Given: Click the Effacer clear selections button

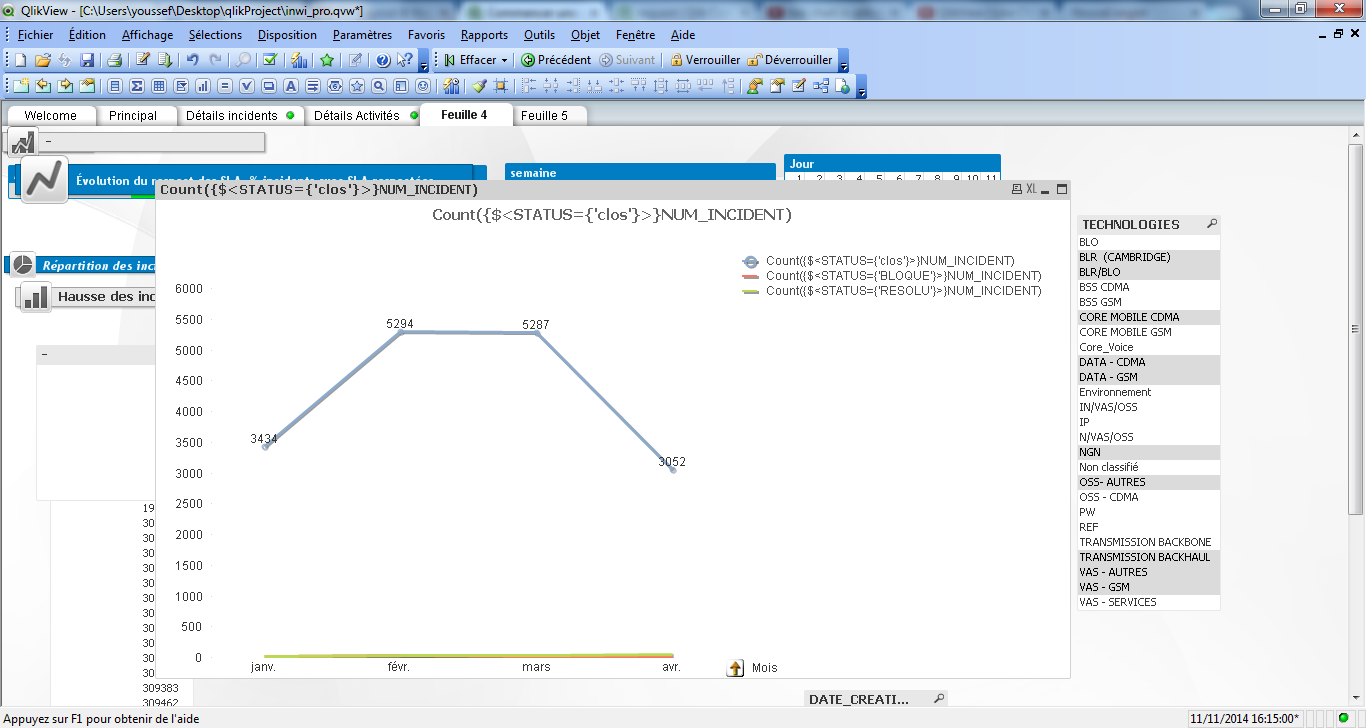Looking at the screenshot, I should 469,60.
